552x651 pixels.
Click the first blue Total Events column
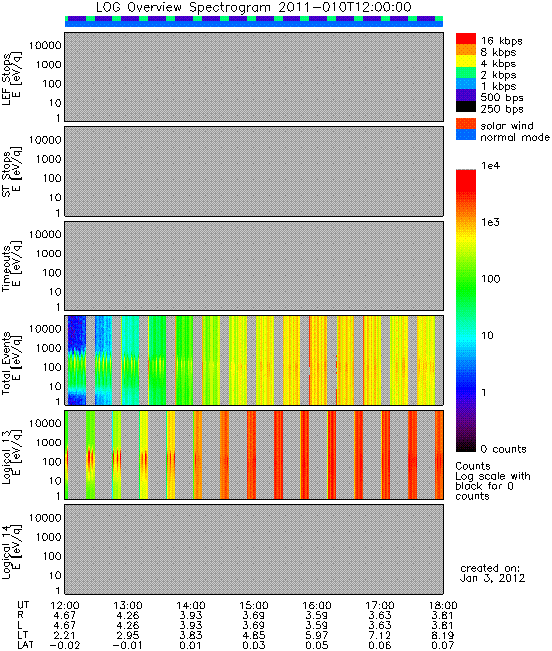click(77, 360)
